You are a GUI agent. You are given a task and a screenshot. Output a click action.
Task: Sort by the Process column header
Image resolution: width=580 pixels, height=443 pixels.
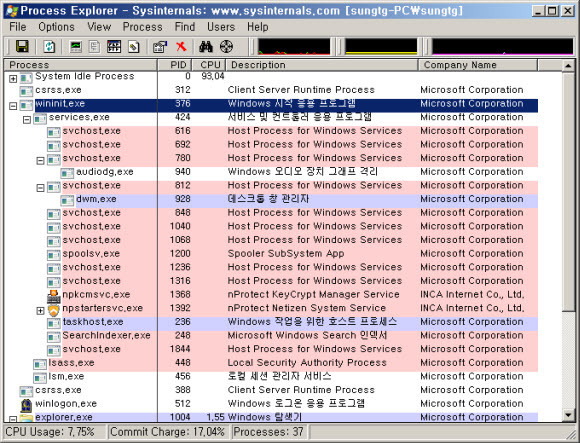click(x=81, y=65)
